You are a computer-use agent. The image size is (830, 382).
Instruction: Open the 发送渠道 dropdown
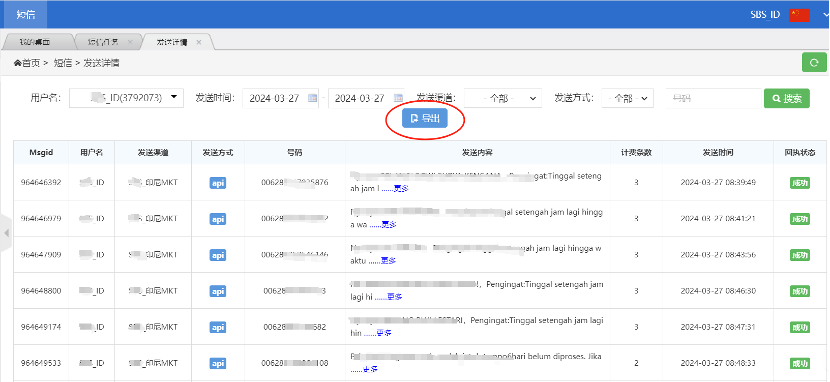(503, 98)
